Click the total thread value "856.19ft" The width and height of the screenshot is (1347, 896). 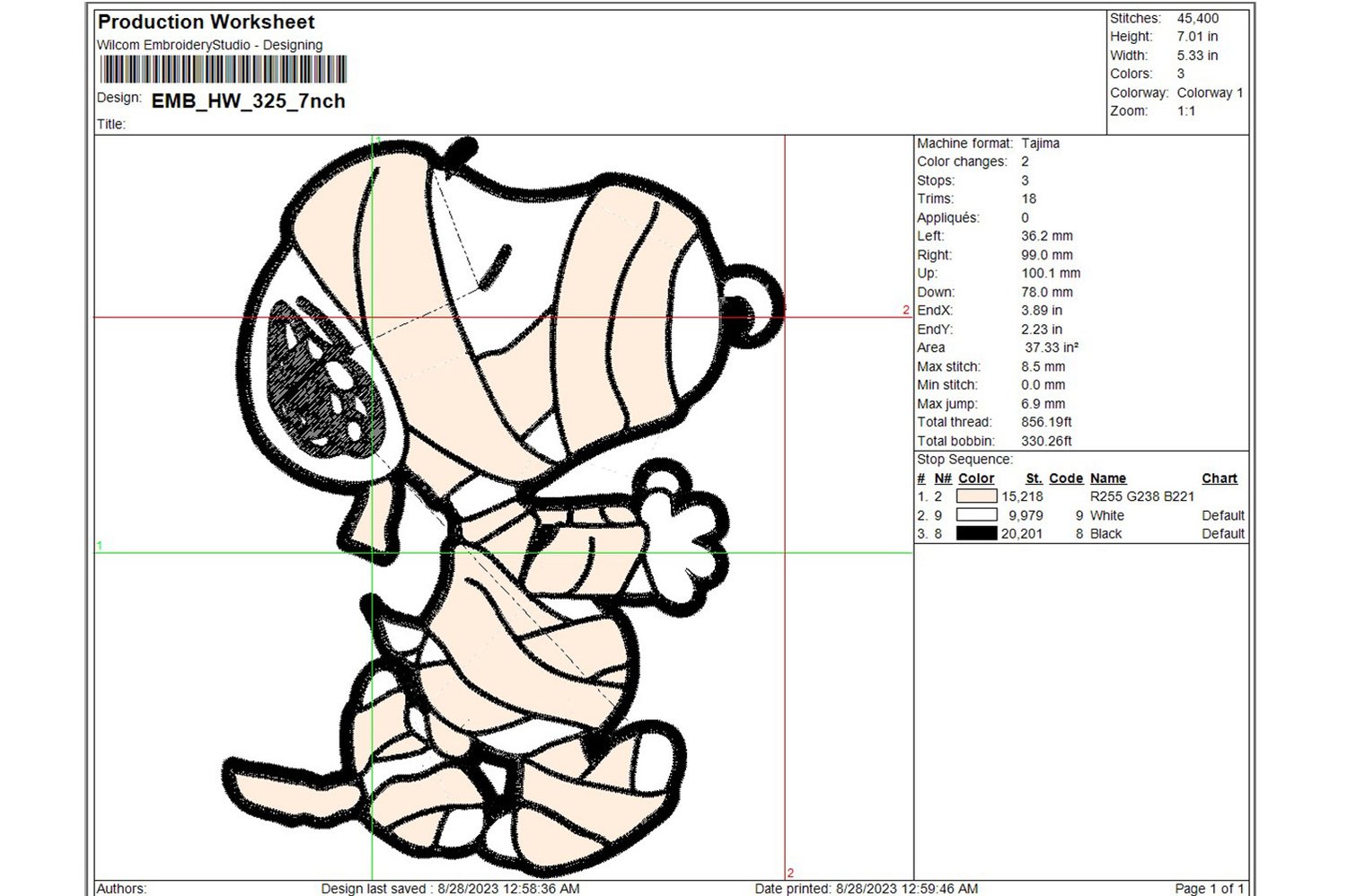pyautogui.click(x=1046, y=422)
